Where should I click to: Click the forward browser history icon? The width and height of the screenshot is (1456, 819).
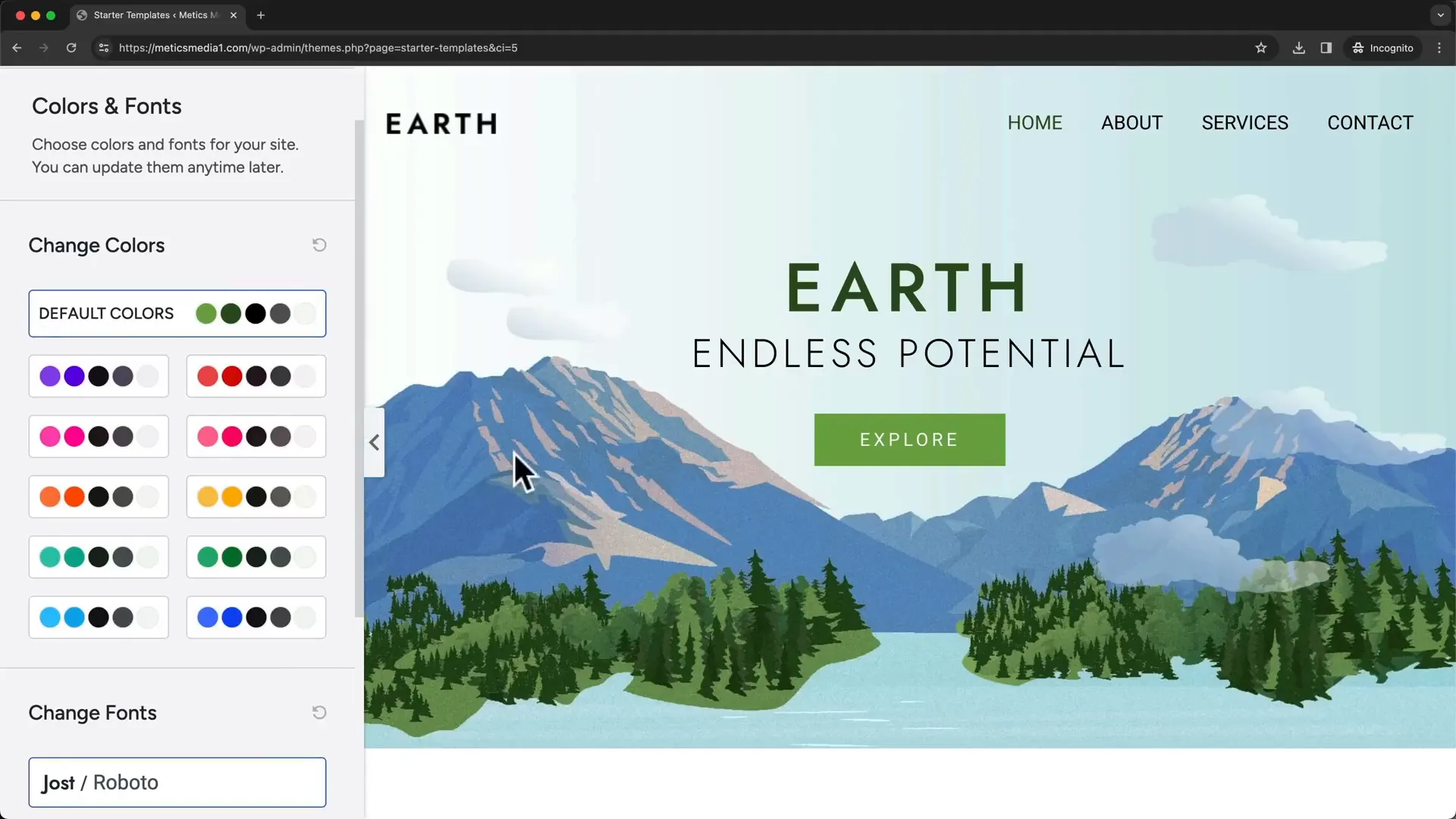pos(43,47)
